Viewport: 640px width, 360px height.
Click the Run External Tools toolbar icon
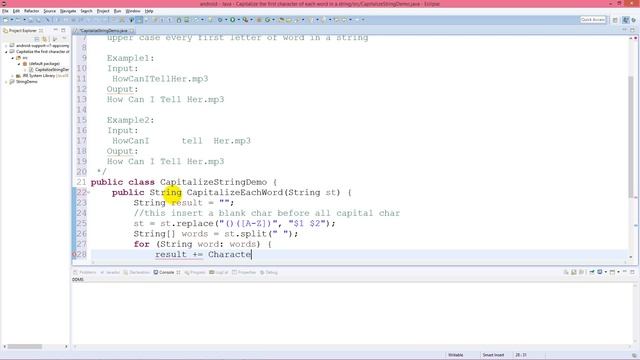click(x=245, y=20)
